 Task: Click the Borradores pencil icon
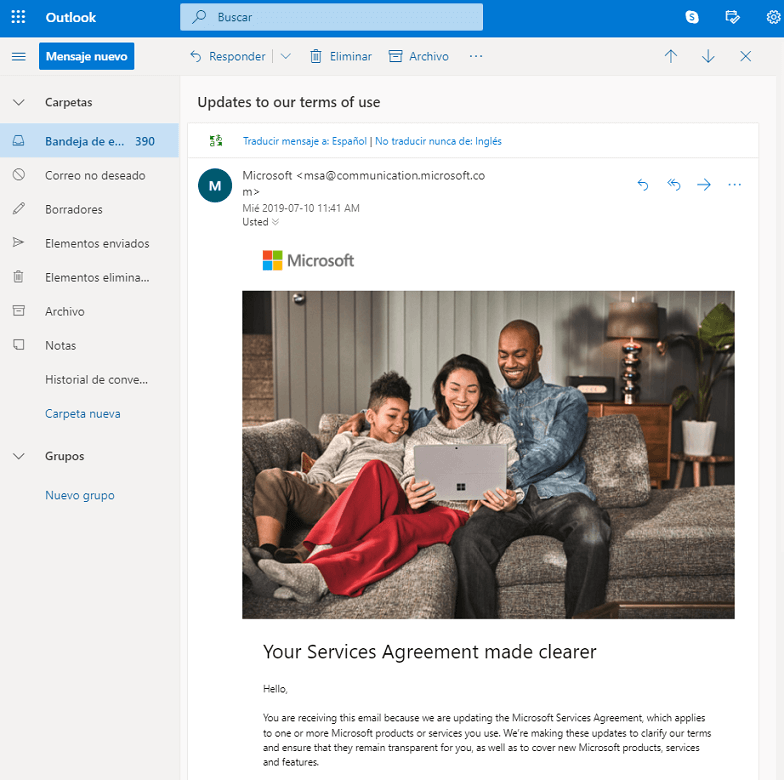click(x=18, y=208)
